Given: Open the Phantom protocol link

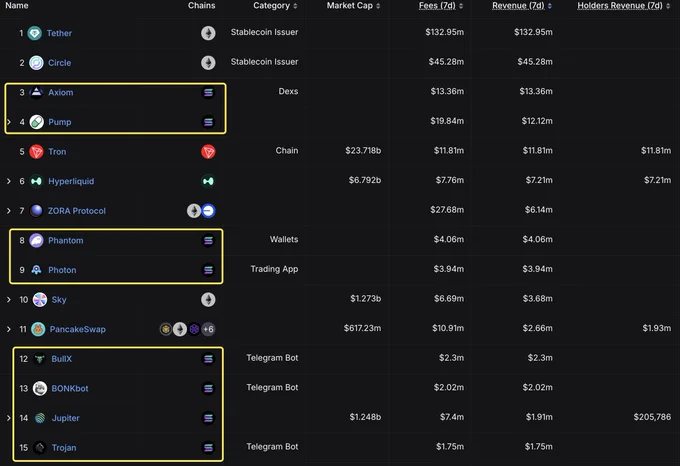Looking at the screenshot, I should point(65,240).
